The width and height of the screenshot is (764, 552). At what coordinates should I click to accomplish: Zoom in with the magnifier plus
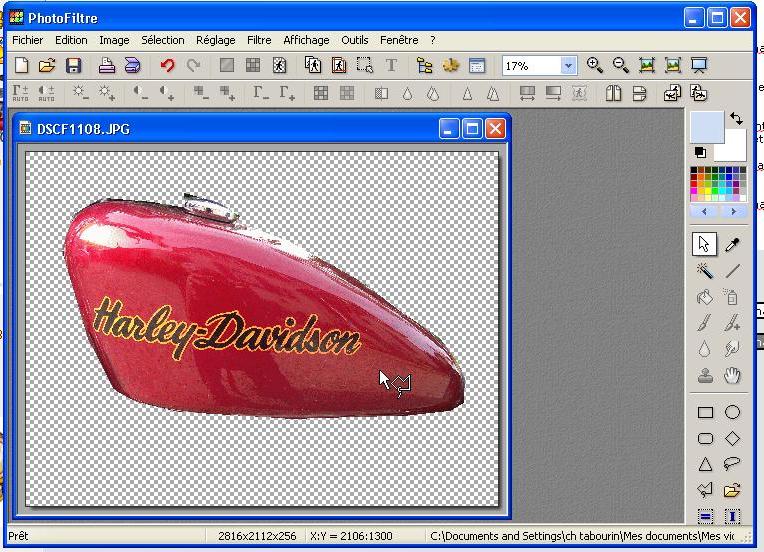[x=595, y=65]
